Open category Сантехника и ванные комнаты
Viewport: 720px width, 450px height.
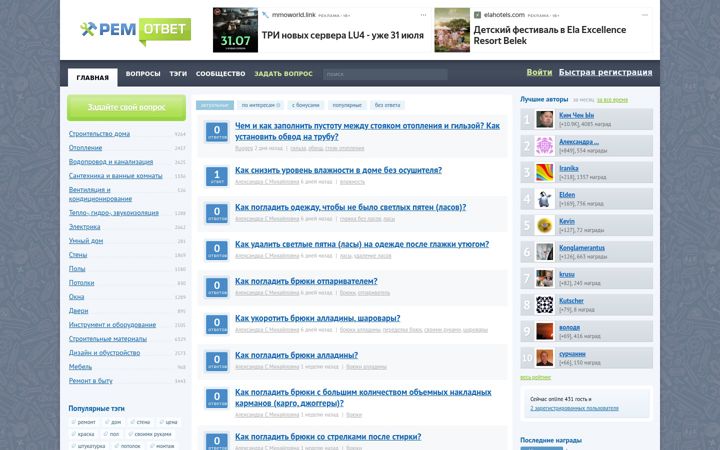point(115,176)
